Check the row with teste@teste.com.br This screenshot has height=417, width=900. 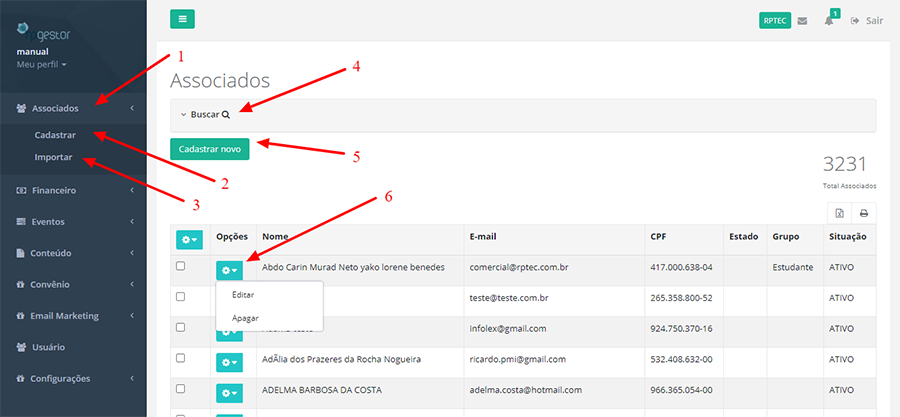(180, 297)
